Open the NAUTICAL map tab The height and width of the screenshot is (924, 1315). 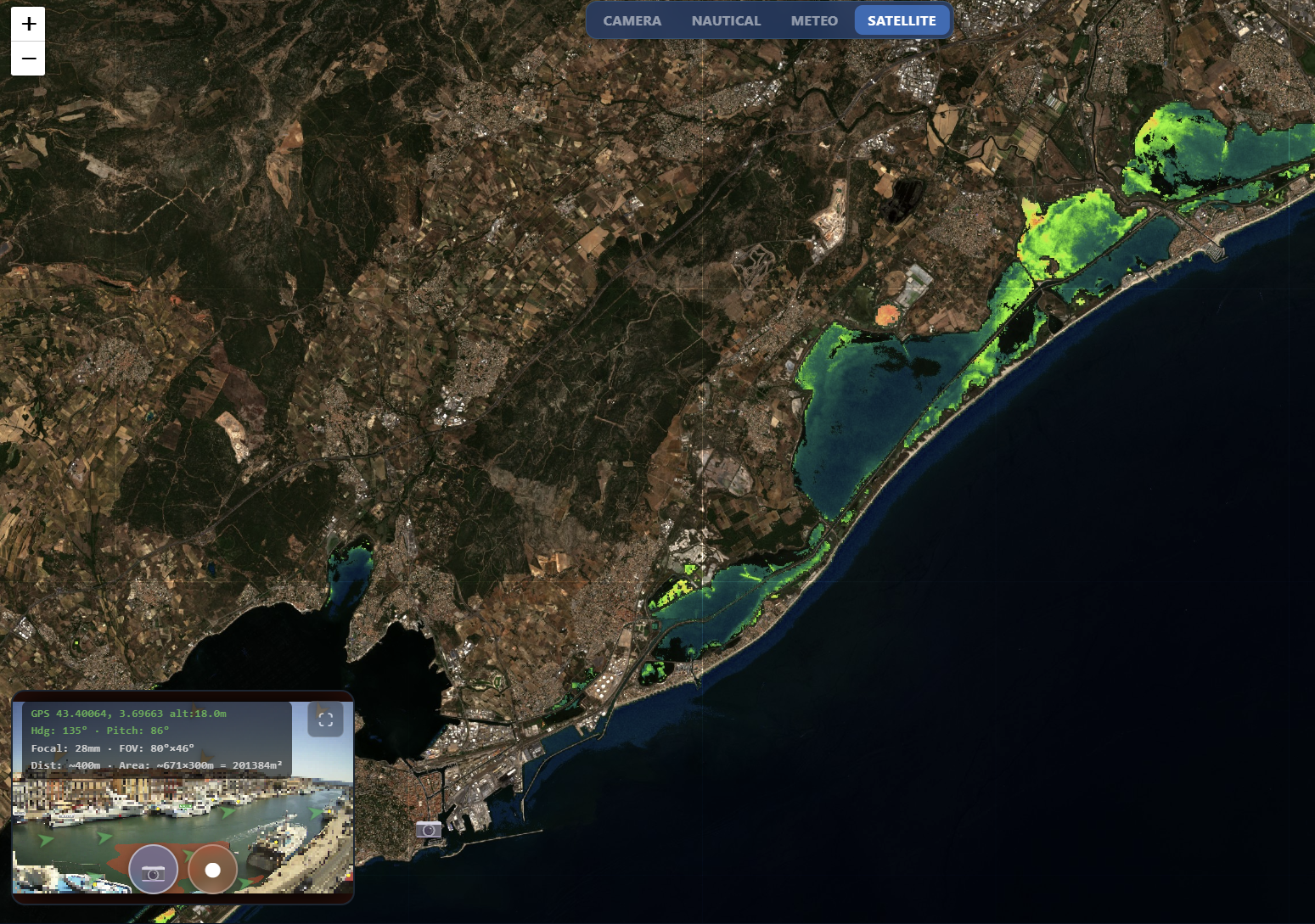[726, 20]
